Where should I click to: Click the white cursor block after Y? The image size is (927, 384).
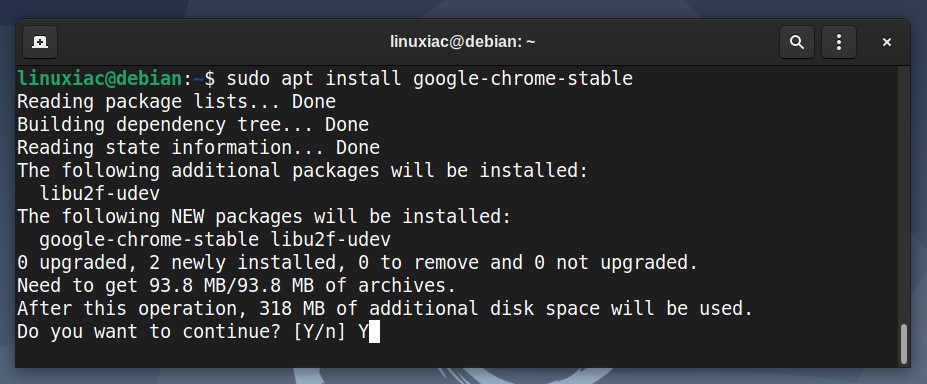(x=374, y=332)
